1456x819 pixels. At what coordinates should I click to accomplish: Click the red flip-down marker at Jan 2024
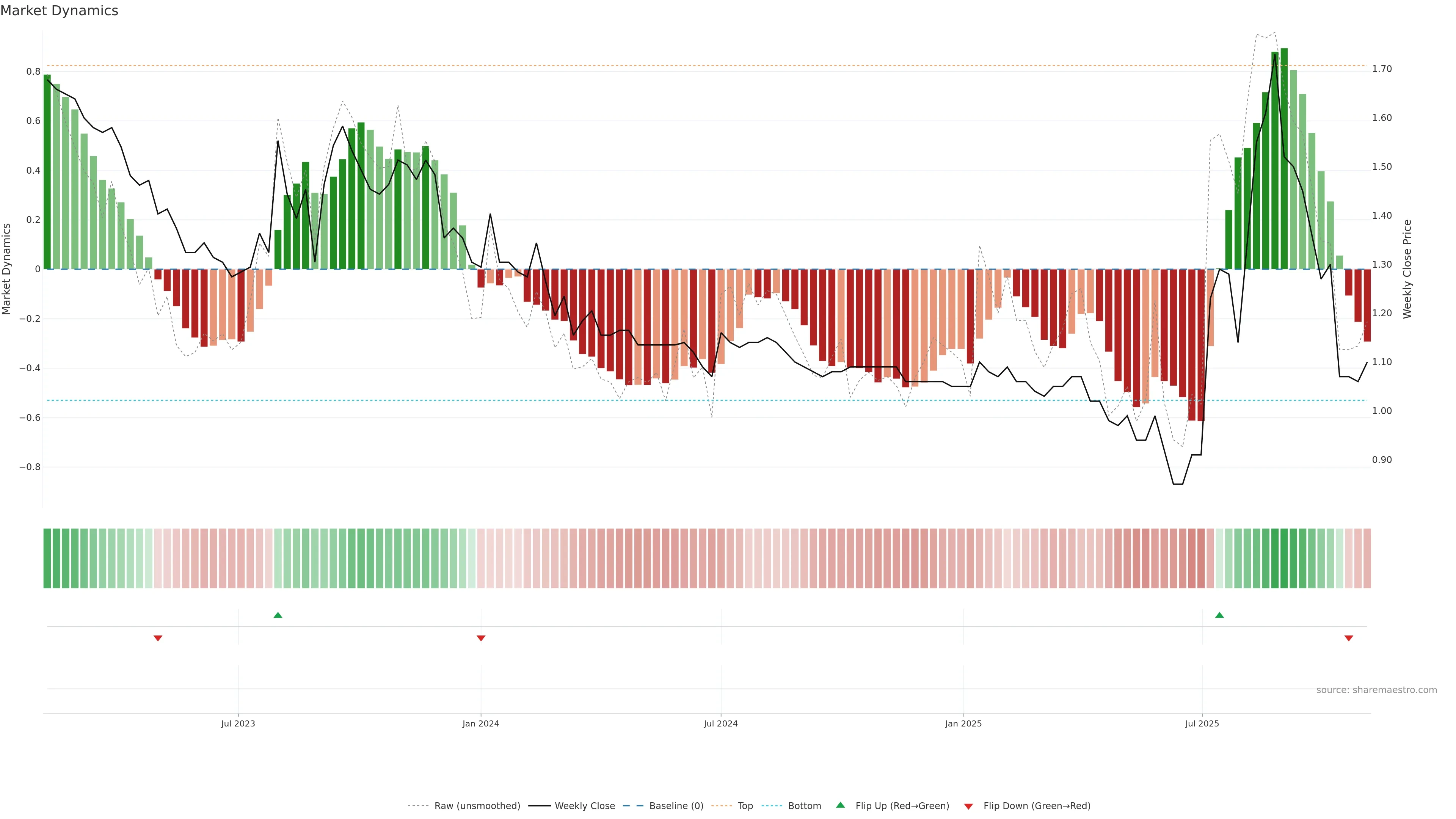click(481, 638)
